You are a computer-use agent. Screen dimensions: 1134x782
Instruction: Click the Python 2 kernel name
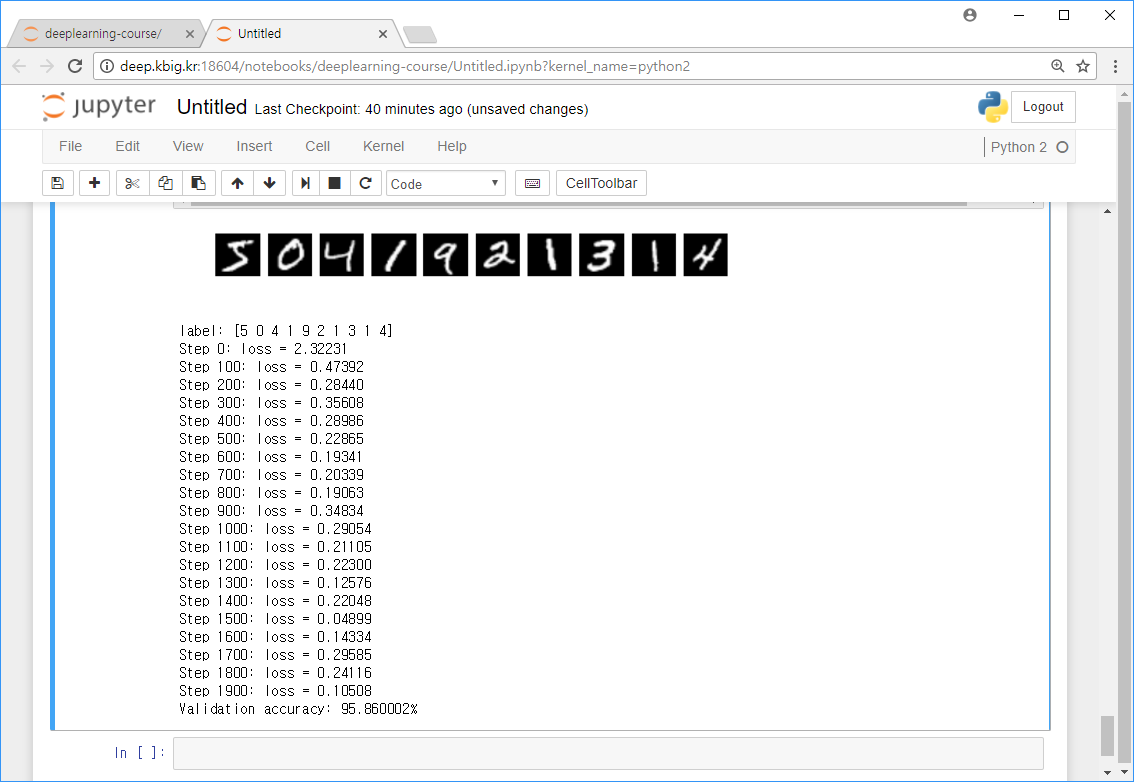click(x=1018, y=147)
